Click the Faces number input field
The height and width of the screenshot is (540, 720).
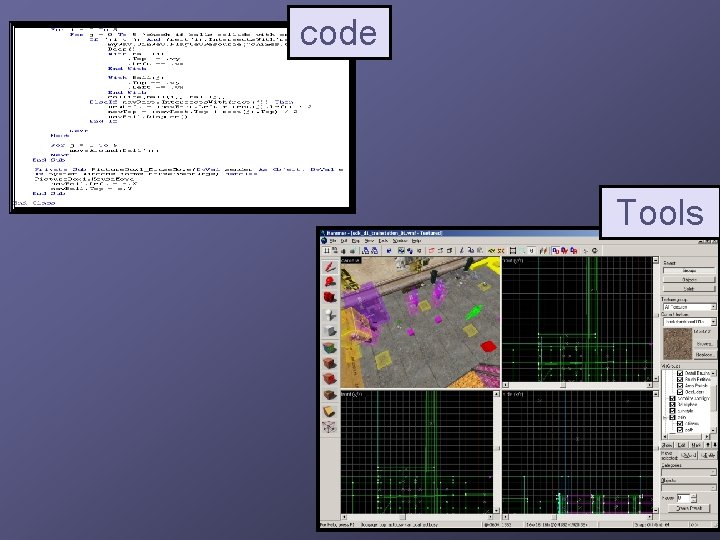683,498
